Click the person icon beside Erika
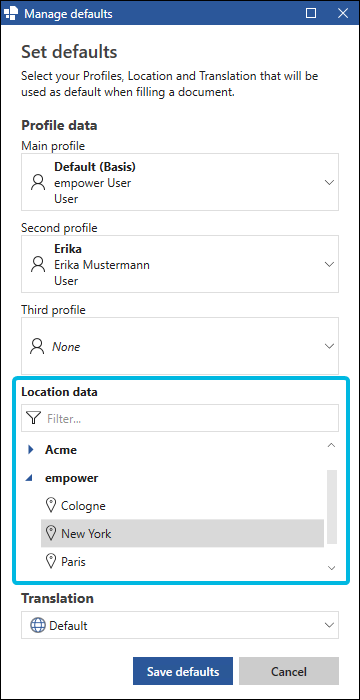 tap(38, 265)
